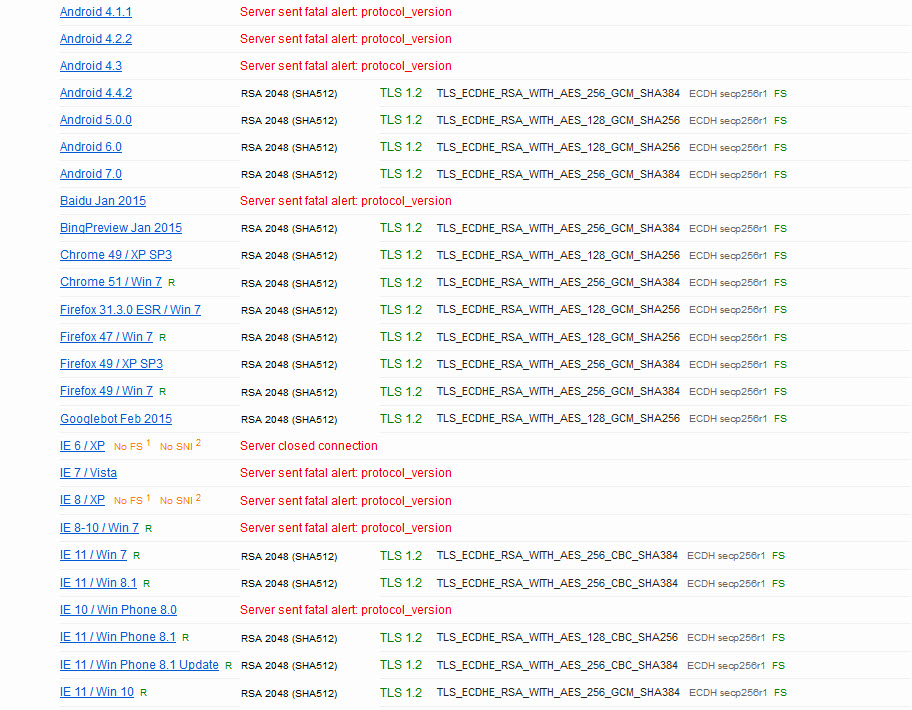Open the IE 11 / Win 10 link
912x710 pixels.
click(x=97, y=692)
